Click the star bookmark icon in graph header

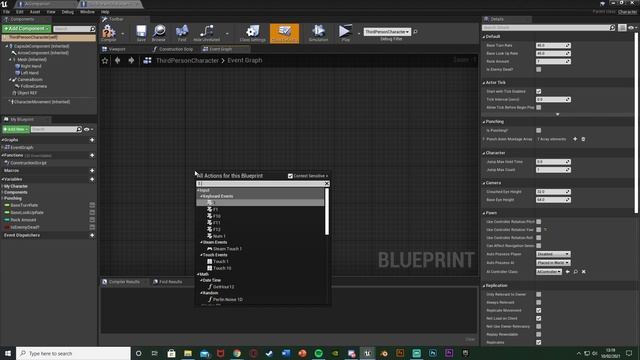point(105,60)
